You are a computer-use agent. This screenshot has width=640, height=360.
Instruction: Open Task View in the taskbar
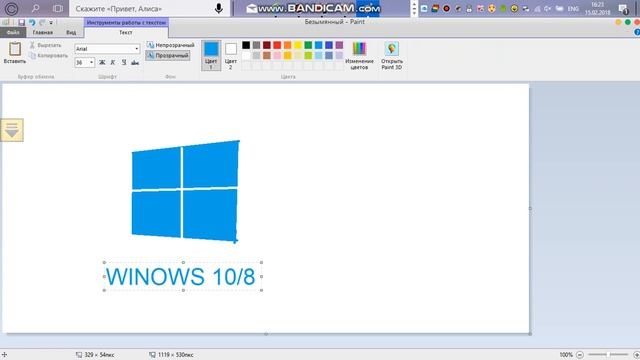pyautogui.click(x=58, y=8)
